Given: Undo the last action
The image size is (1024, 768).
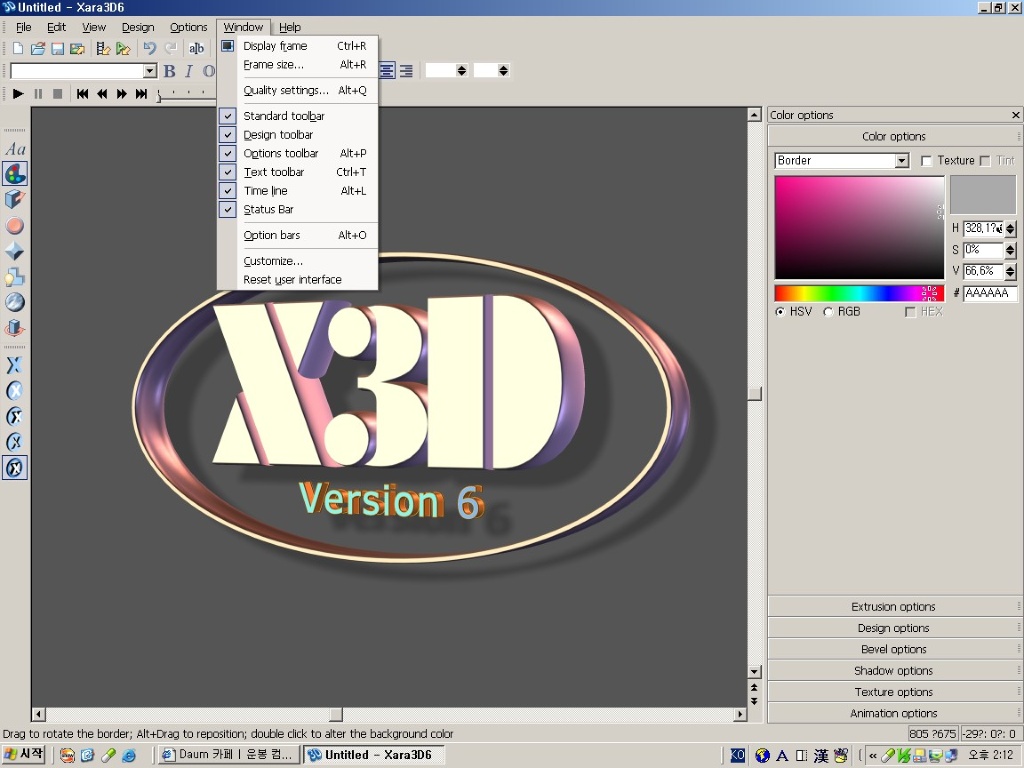Looking at the screenshot, I should point(150,48).
